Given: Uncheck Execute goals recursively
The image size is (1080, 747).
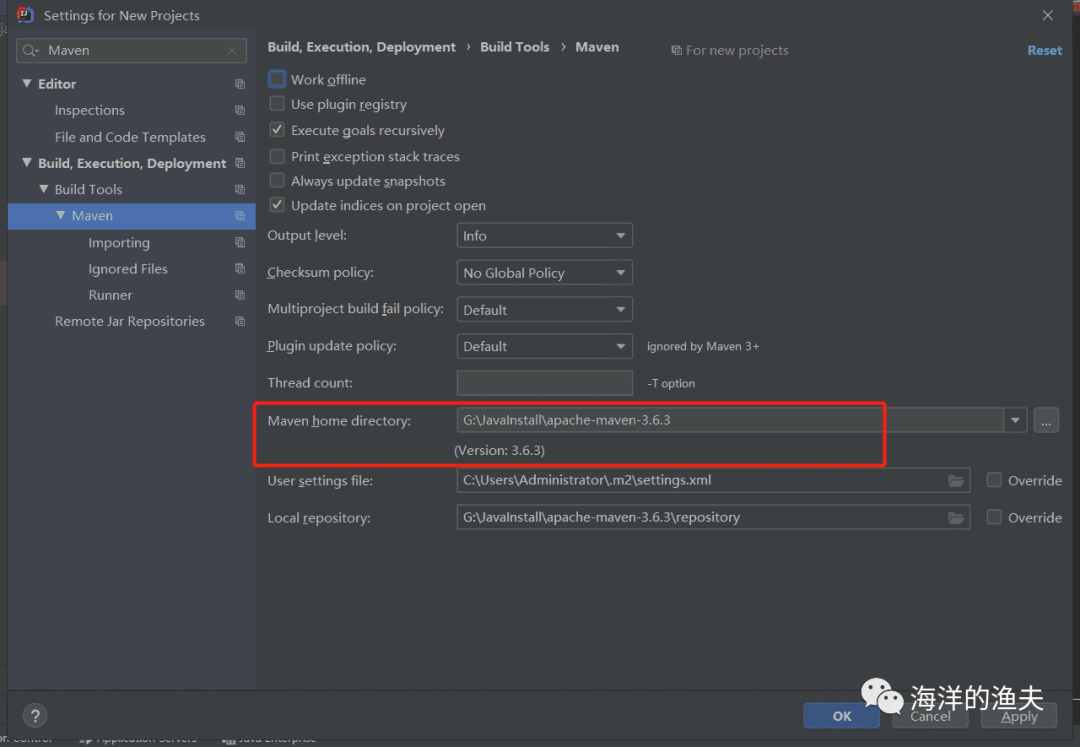Looking at the screenshot, I should point(277,129).
